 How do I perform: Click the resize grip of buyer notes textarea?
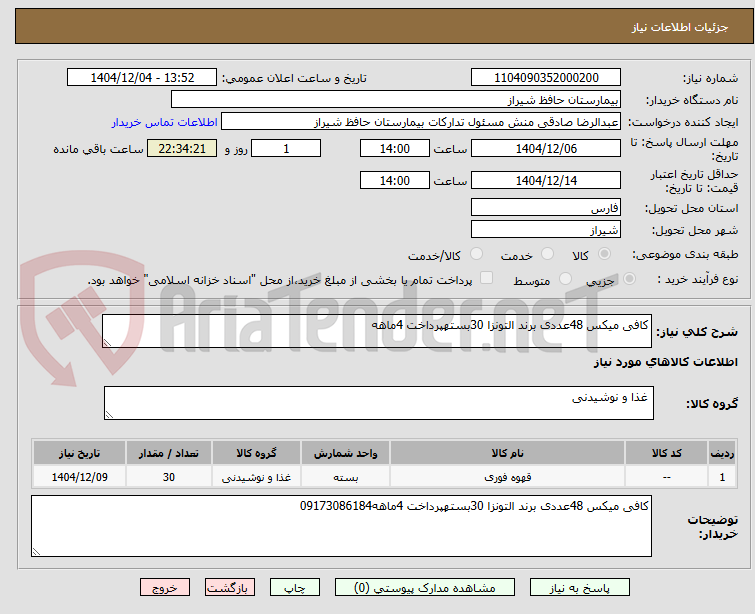pos(36,552)
